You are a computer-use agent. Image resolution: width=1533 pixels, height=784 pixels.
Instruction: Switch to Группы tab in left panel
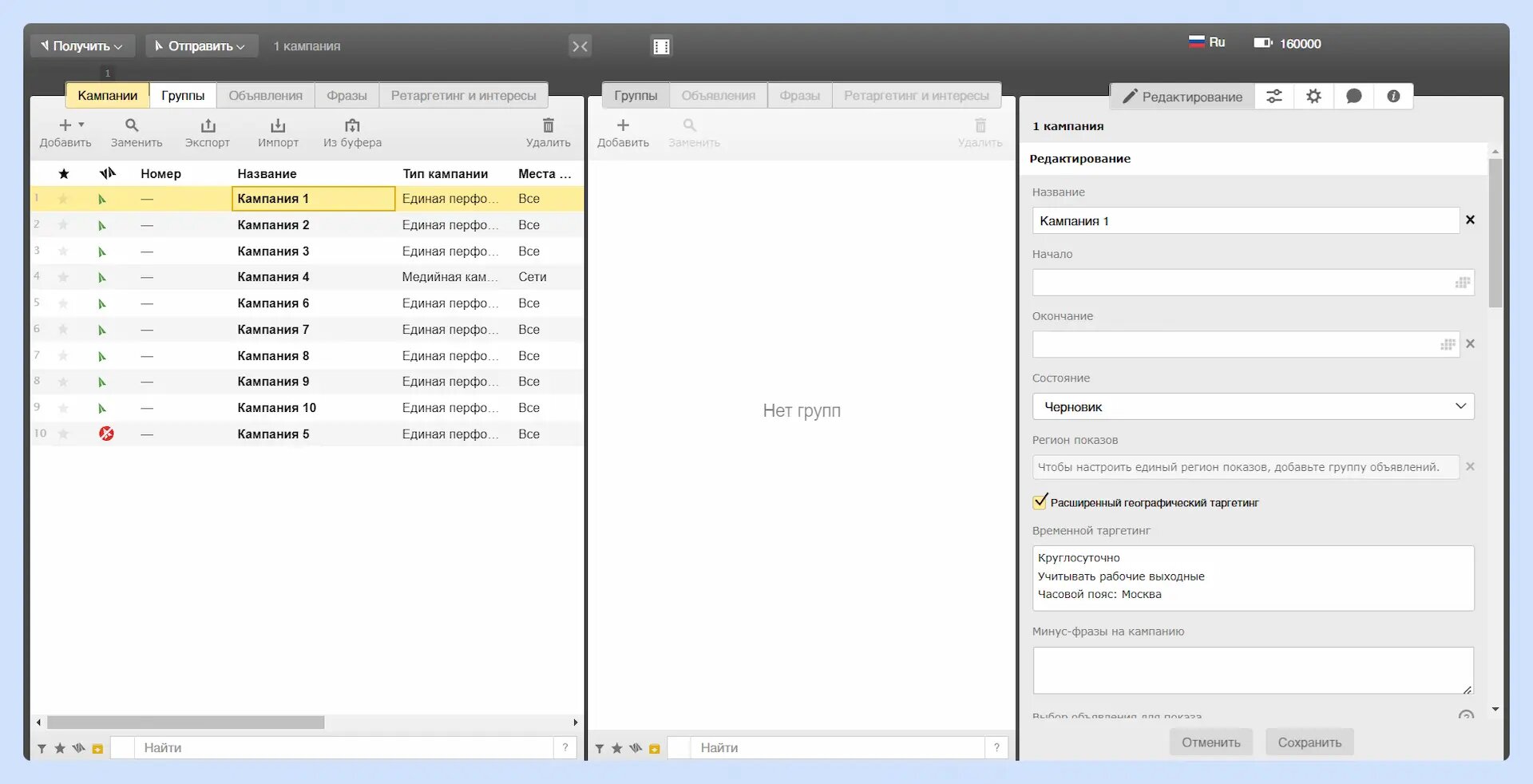(183, 96)
